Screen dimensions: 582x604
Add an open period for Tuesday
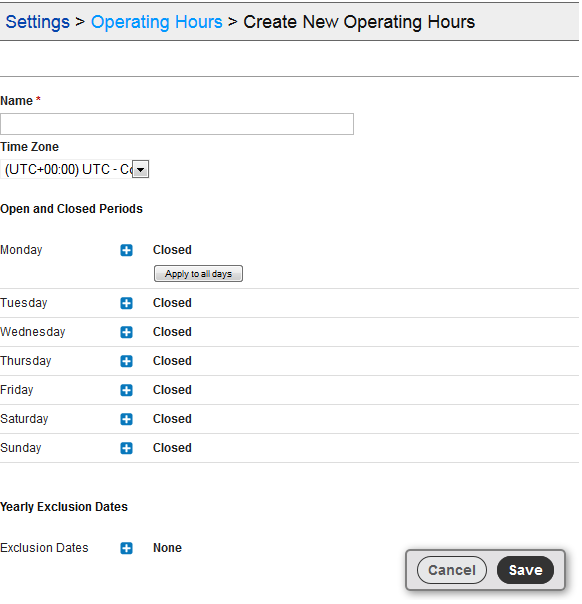click(x=126, y=304)
